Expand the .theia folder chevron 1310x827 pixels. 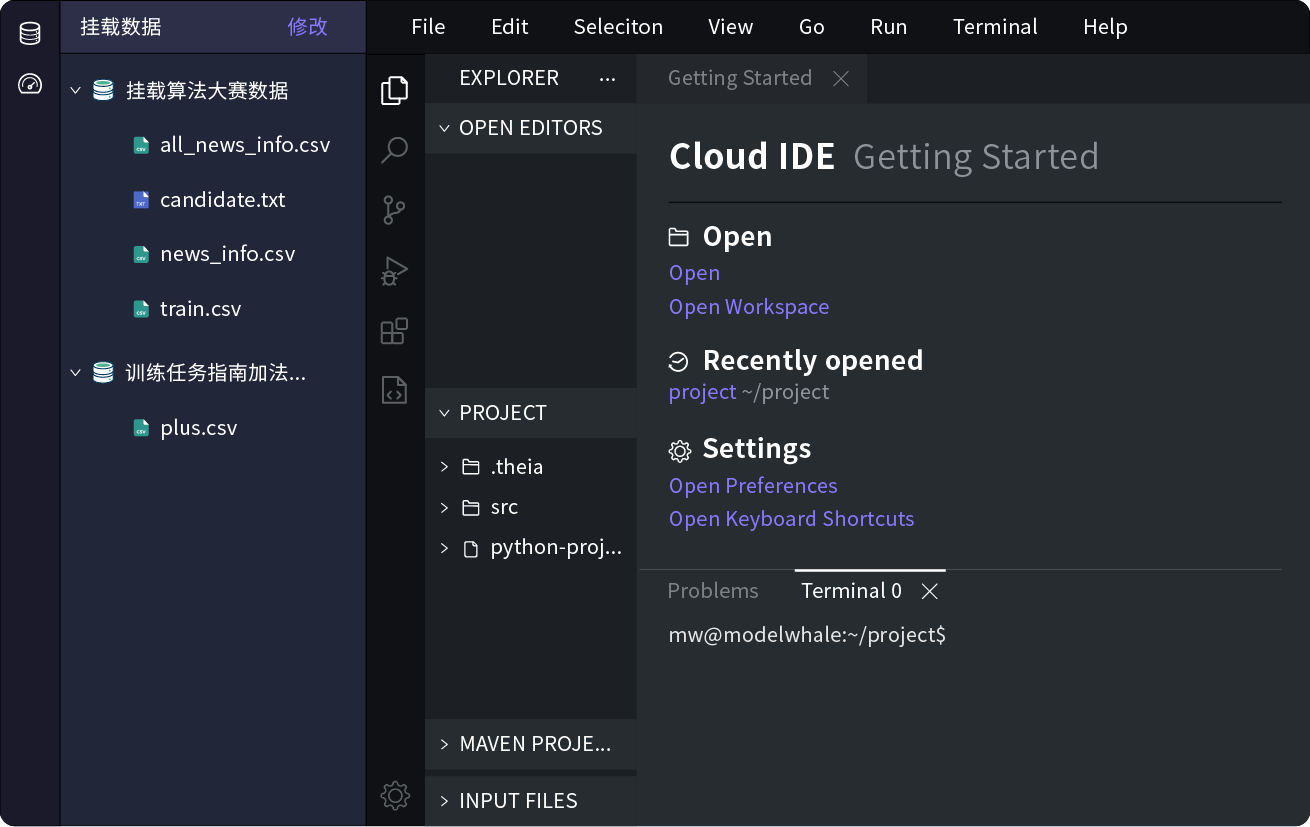444,467
